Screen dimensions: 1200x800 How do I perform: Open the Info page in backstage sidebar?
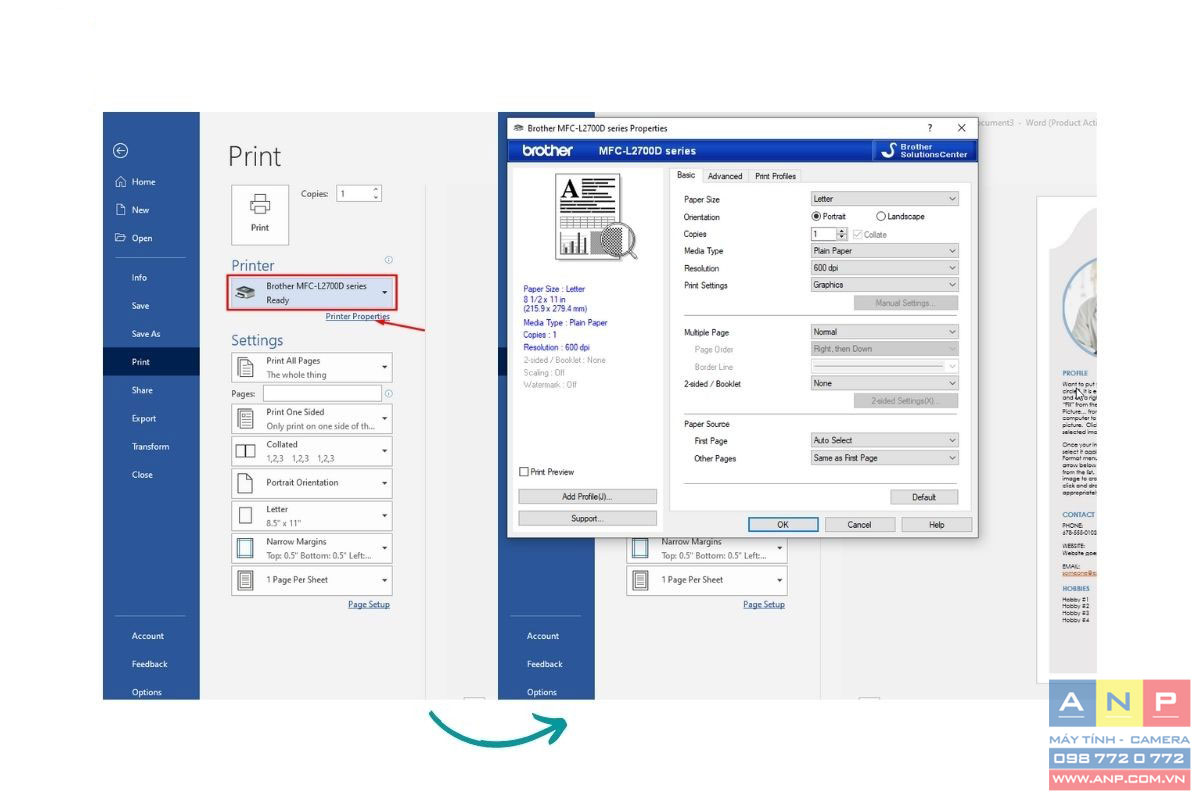click(139, 278)
